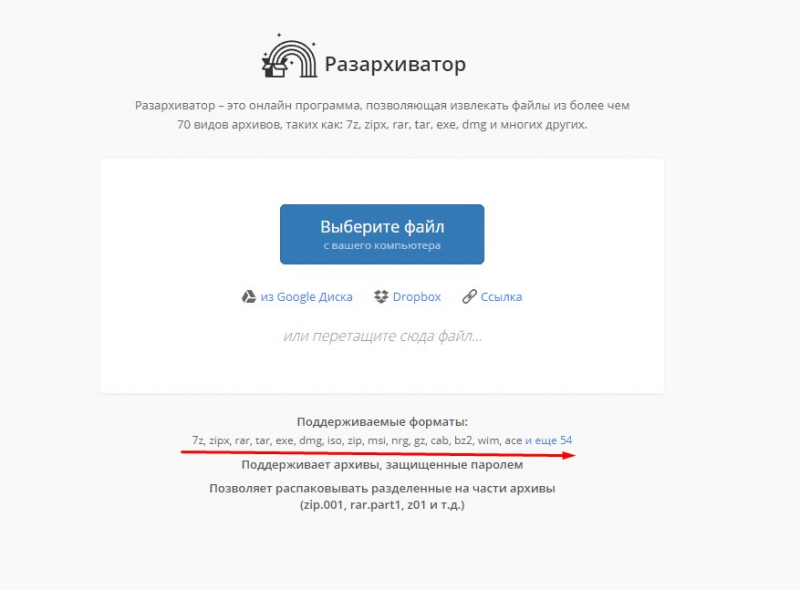Viewport: 800px width, 590px height.
Task: Click the с вашего компьютера button subtitle
Action: click(x=382, y=245)
